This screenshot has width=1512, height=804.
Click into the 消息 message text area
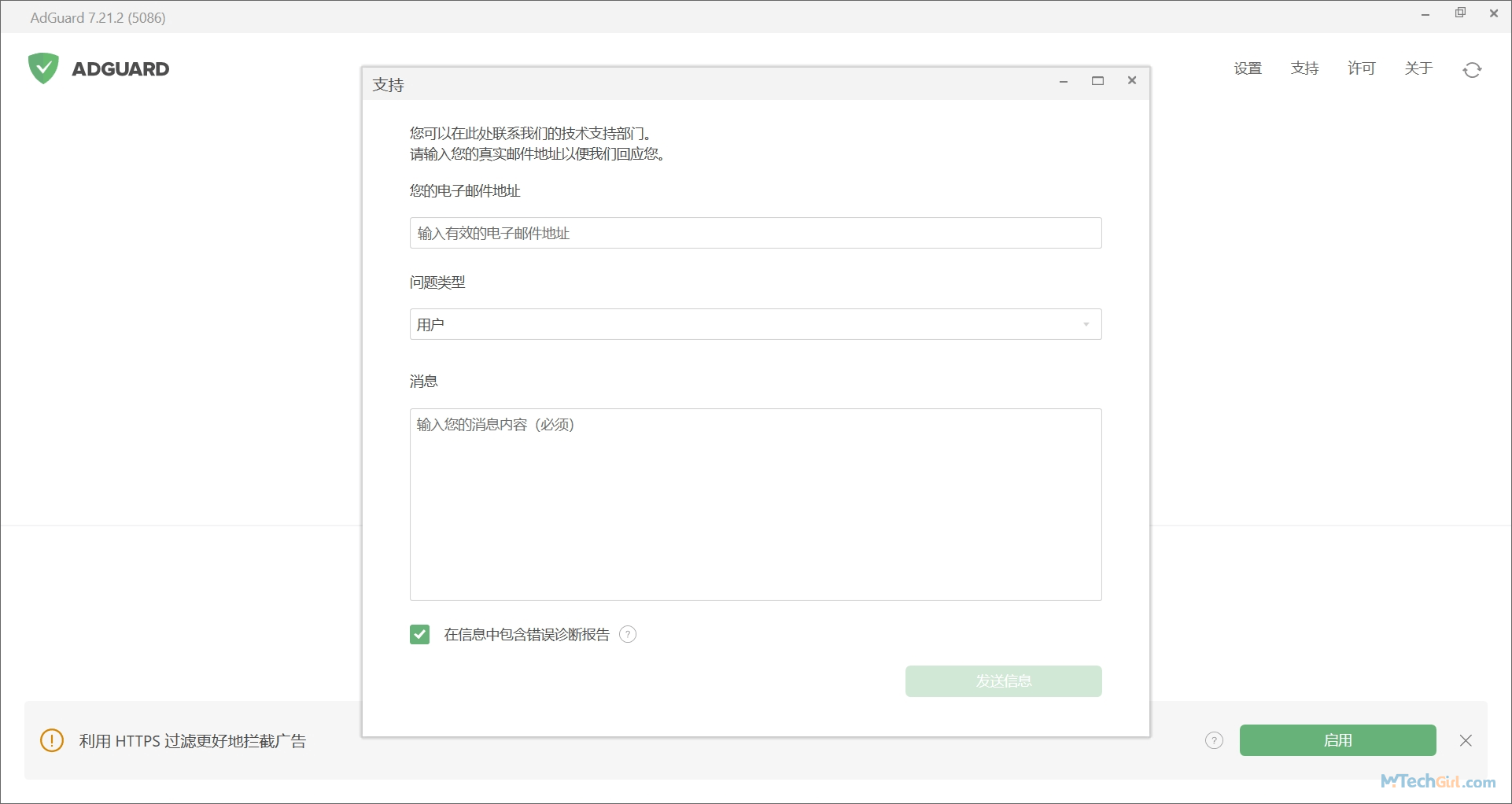(755, 504)
